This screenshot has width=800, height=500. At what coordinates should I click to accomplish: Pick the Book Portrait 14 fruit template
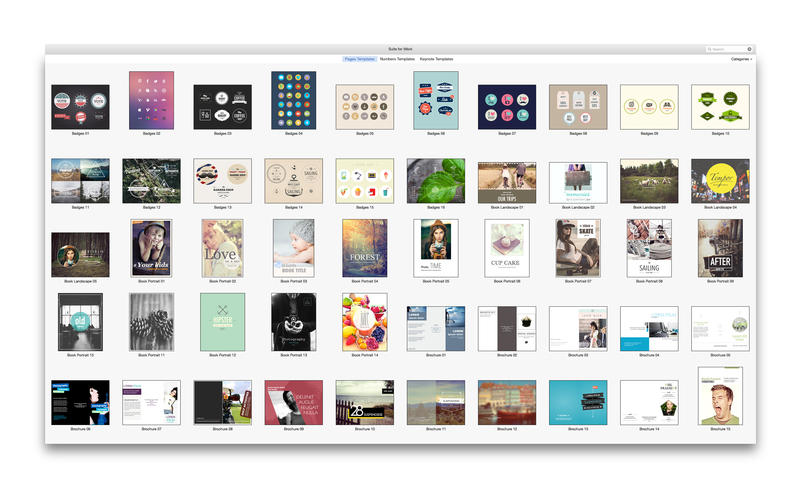click(365, 322)
